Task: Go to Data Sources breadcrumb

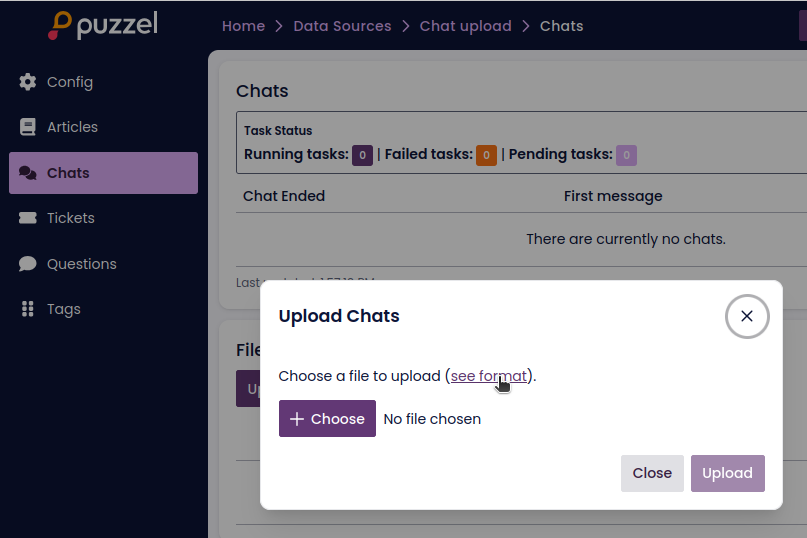Action: click(342, 26)
